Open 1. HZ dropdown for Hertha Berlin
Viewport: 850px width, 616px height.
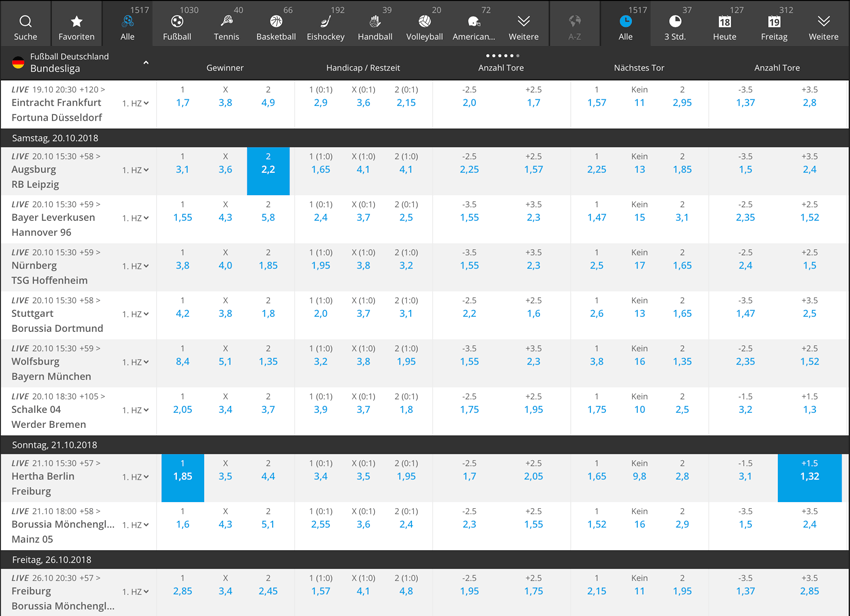click(136, 477)
